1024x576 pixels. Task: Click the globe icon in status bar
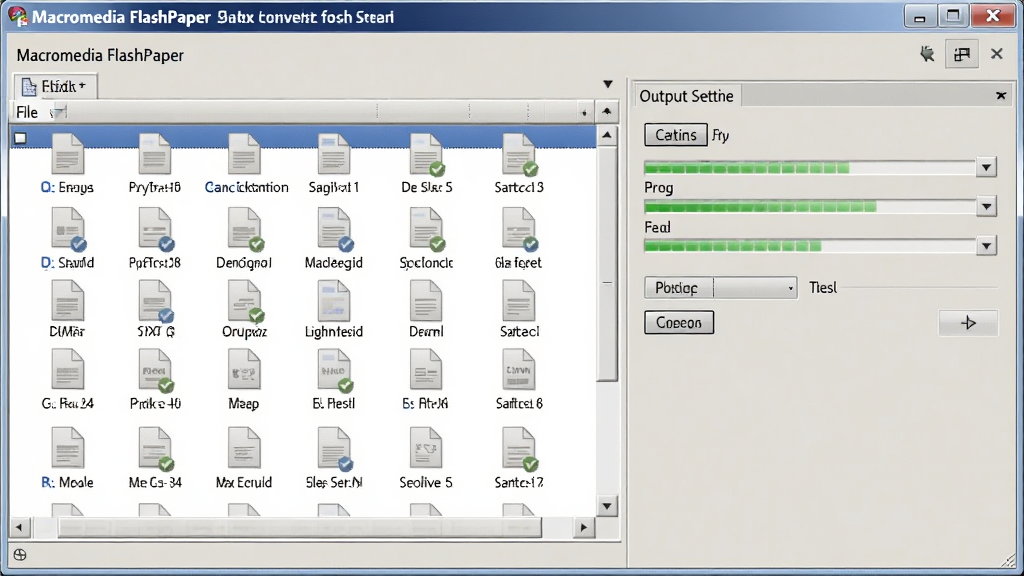coord(20,554)
